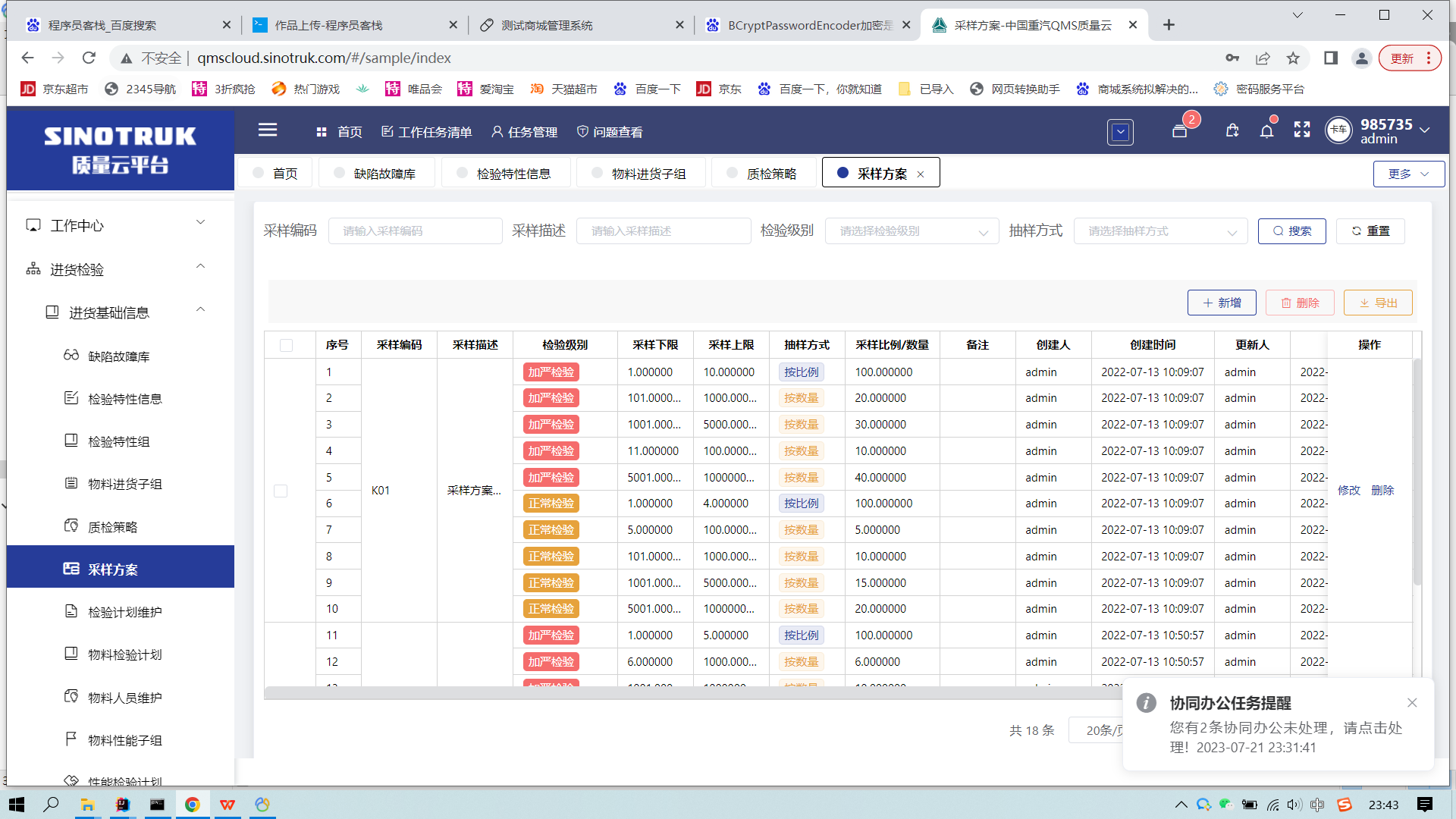The image size is (1456, 819).
Task: Click the table vertical scrollbar
Action: 1417,470
